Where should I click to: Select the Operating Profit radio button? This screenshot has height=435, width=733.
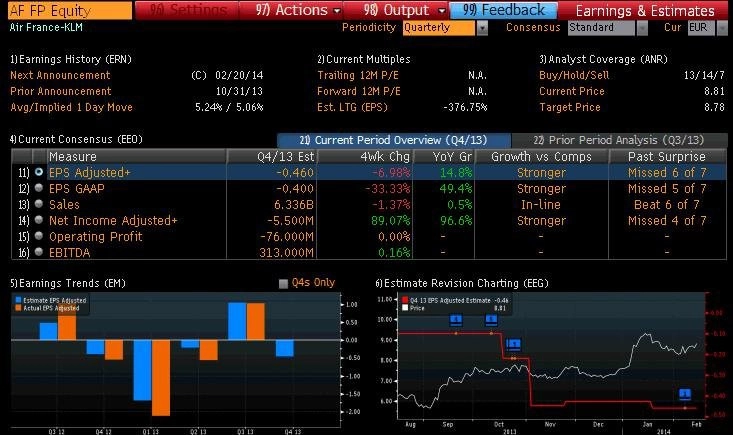click(x=39, y=236)
